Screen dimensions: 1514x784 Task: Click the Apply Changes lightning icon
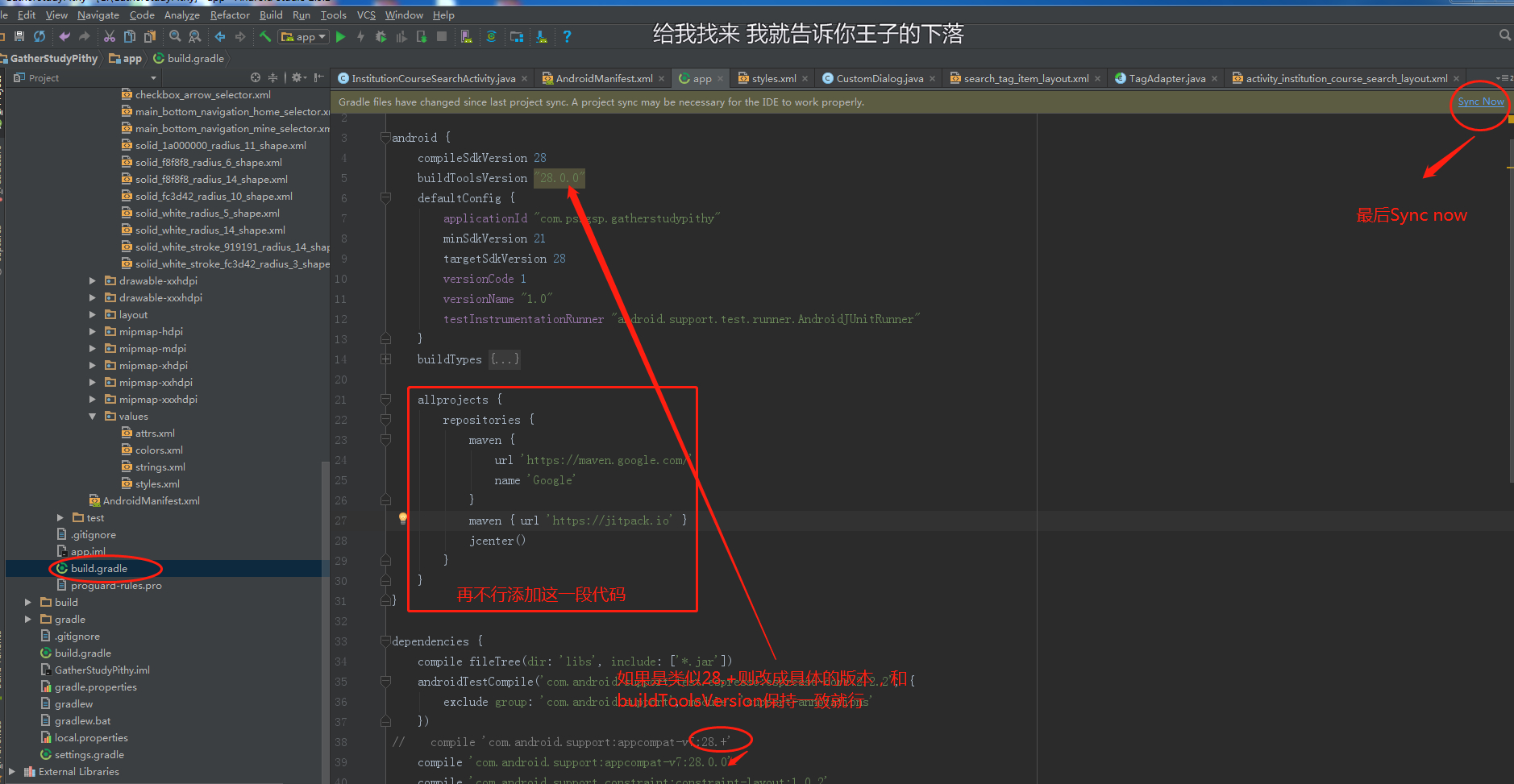coord(360,36)
